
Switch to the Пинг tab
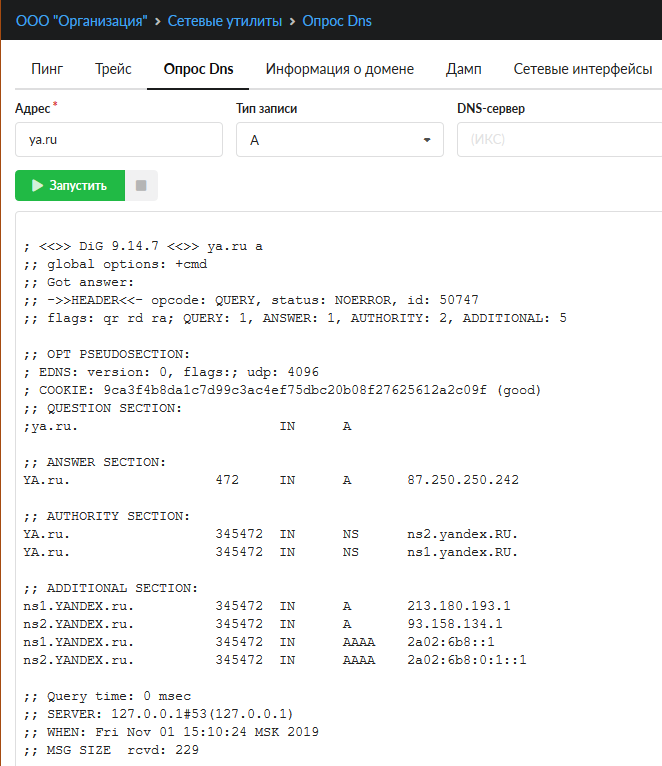[x=47, y=69]
